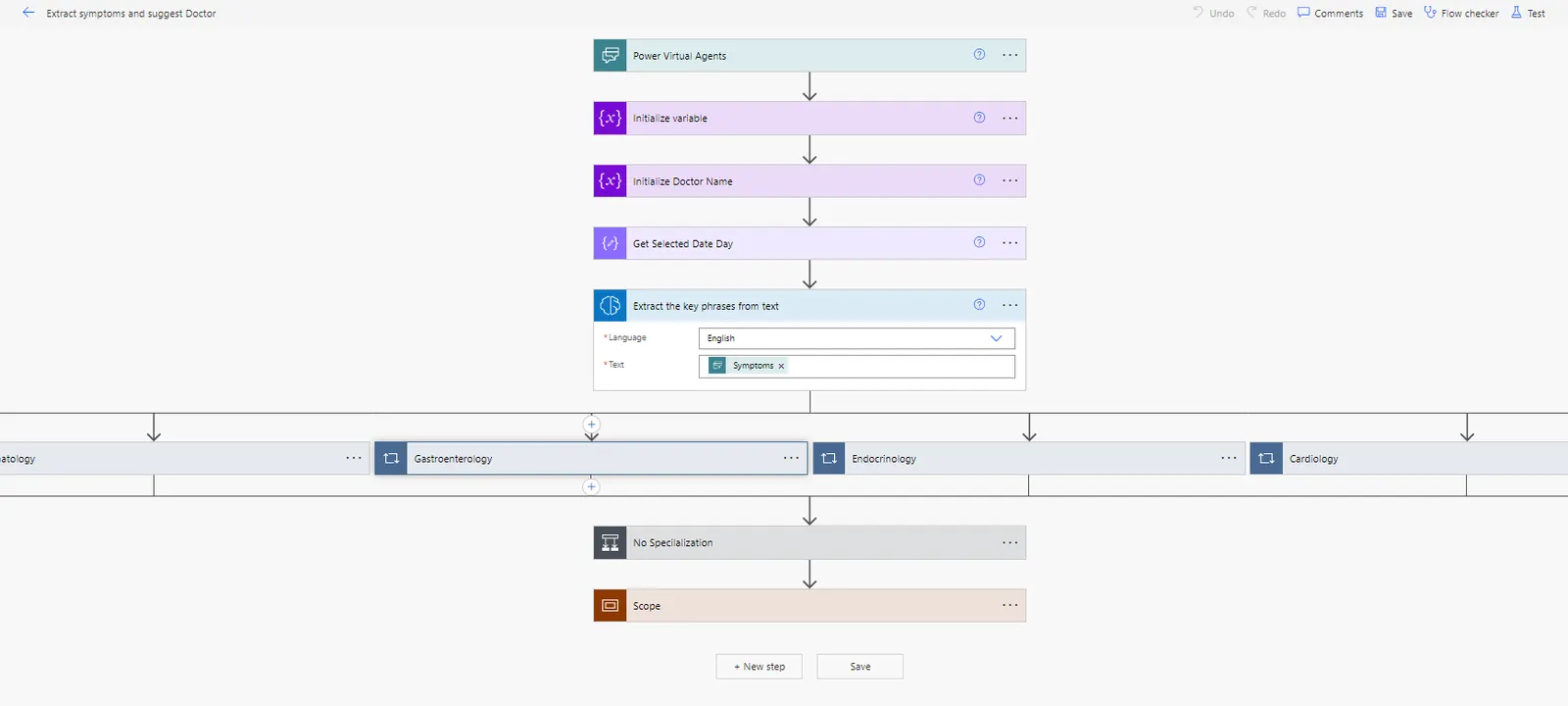This screenshot has width=1568, height=706.
Task: Click the Save button below the flow
Action: (860, 667)
